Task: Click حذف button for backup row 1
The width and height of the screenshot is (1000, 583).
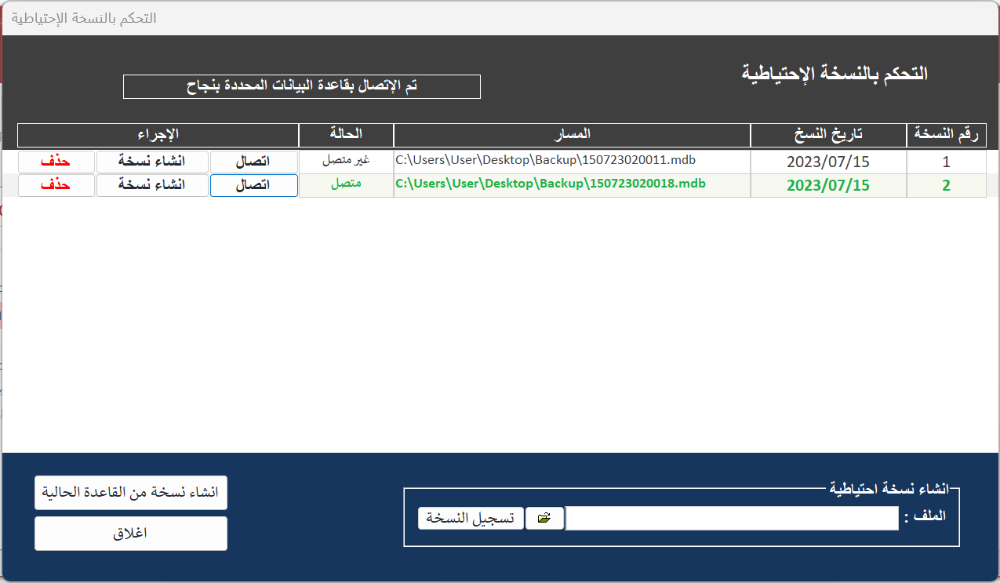Action: [56, 161]
